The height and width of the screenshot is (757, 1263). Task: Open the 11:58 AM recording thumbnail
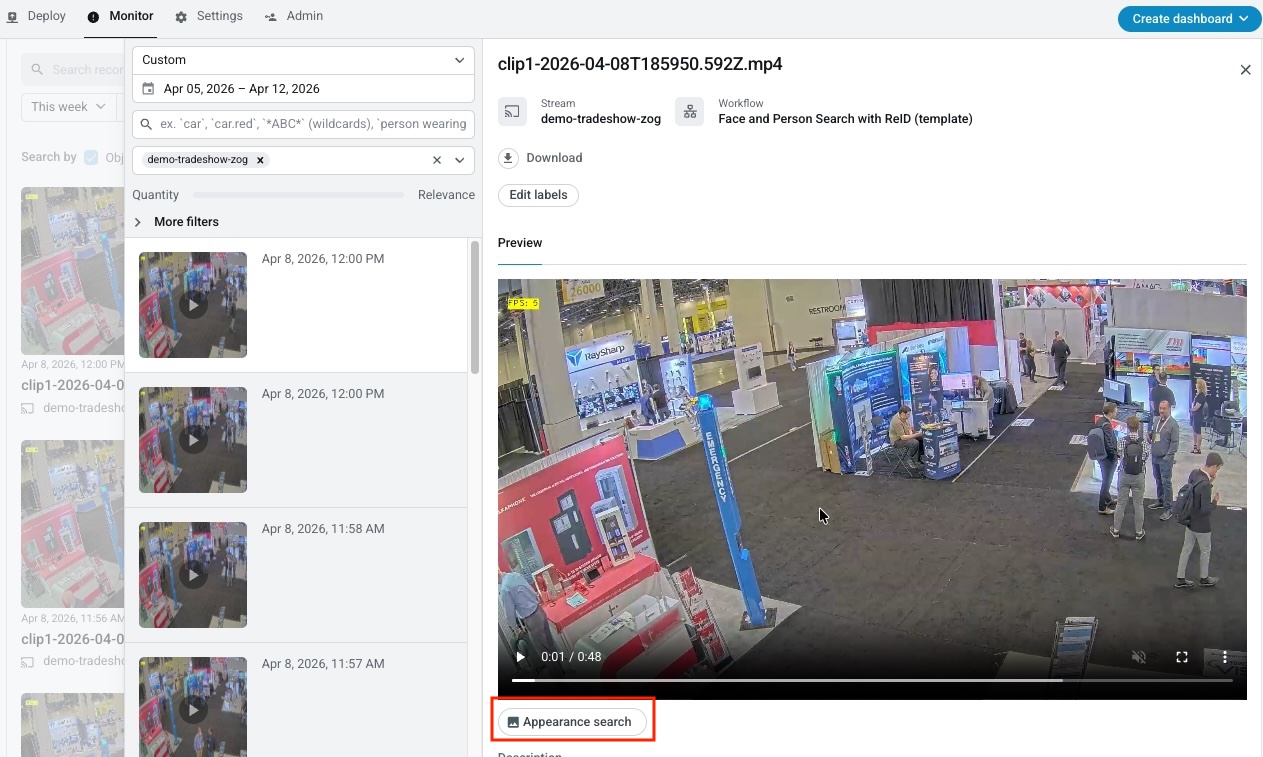tap(193, 575)
